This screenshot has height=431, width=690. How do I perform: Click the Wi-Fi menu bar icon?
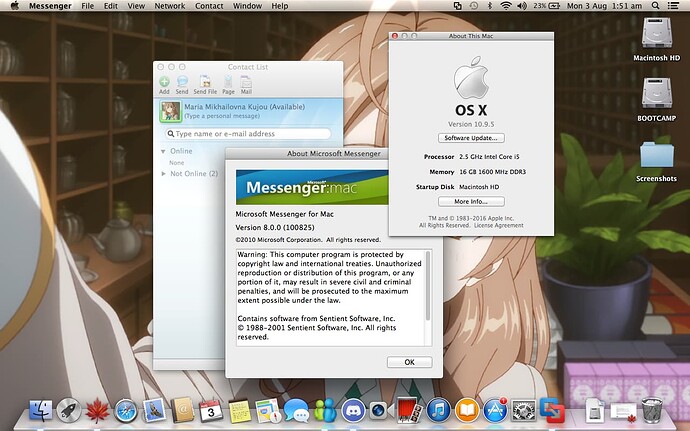point(506,6)
